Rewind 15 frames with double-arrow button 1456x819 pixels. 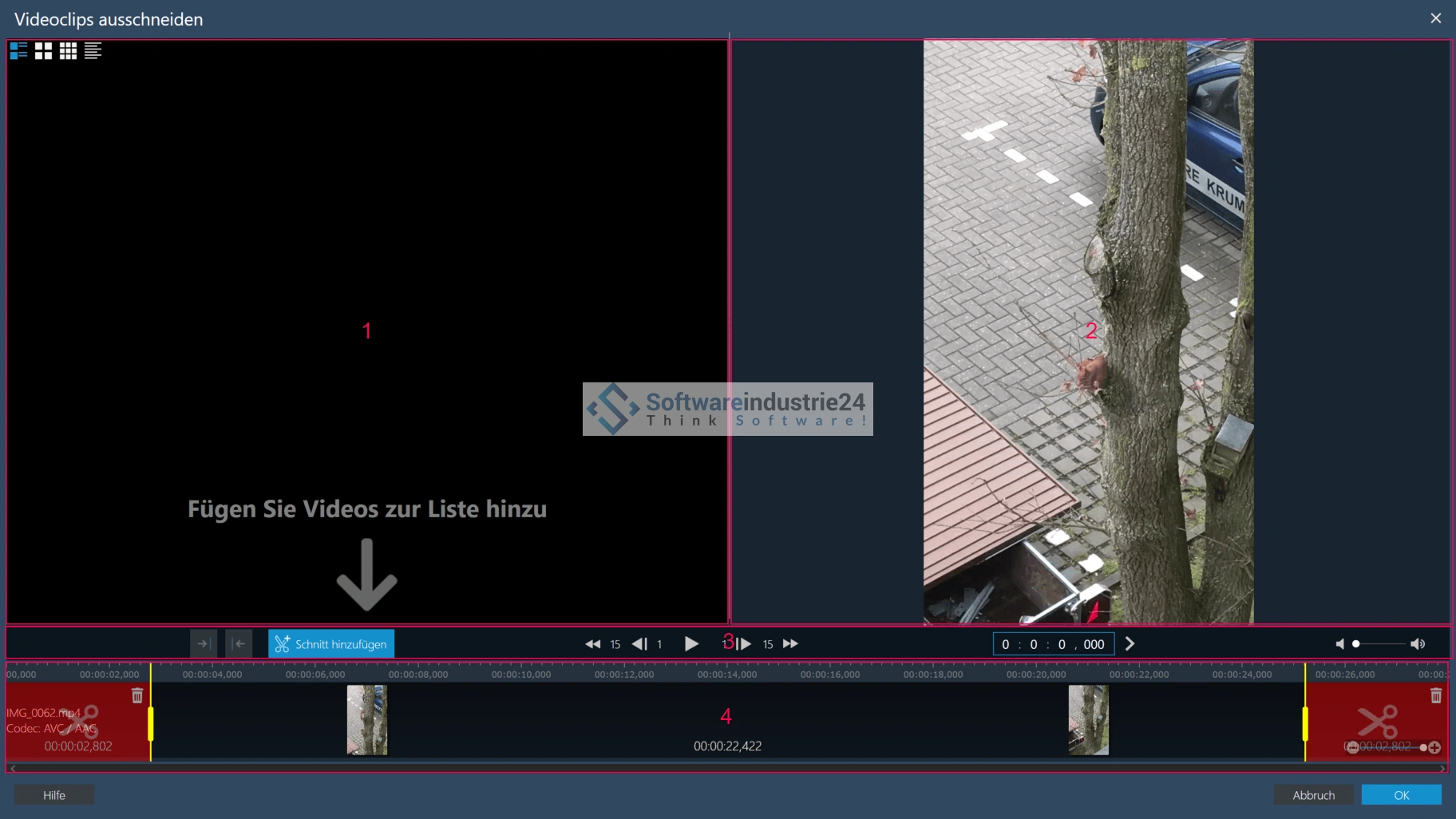coord(592,644)
